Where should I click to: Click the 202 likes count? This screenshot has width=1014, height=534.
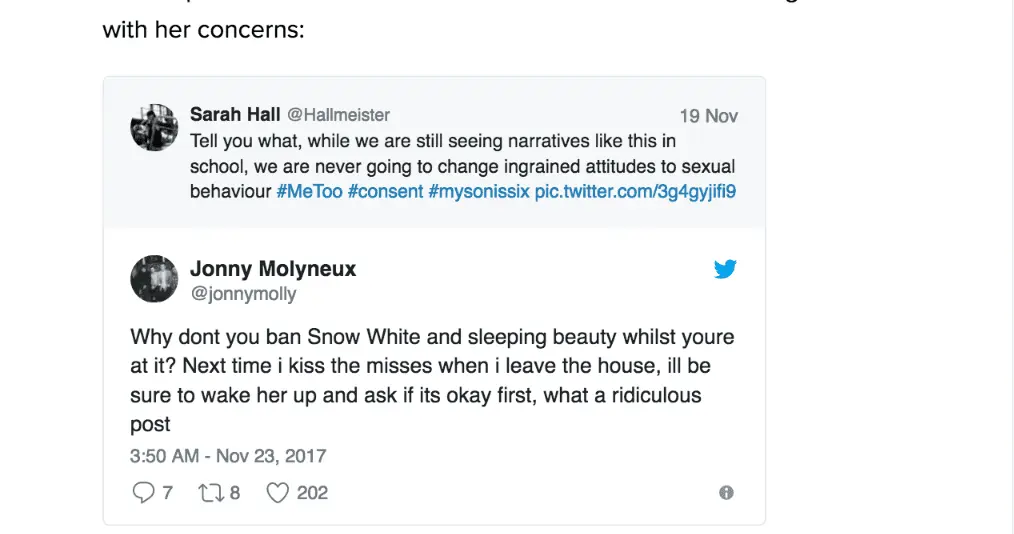click(x=312, y=492)
